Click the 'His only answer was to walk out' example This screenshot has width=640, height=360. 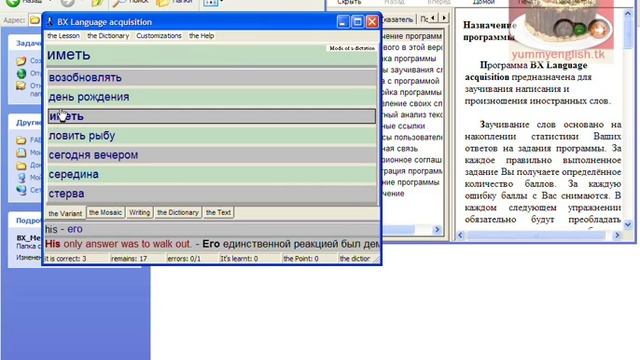[118, 244]
